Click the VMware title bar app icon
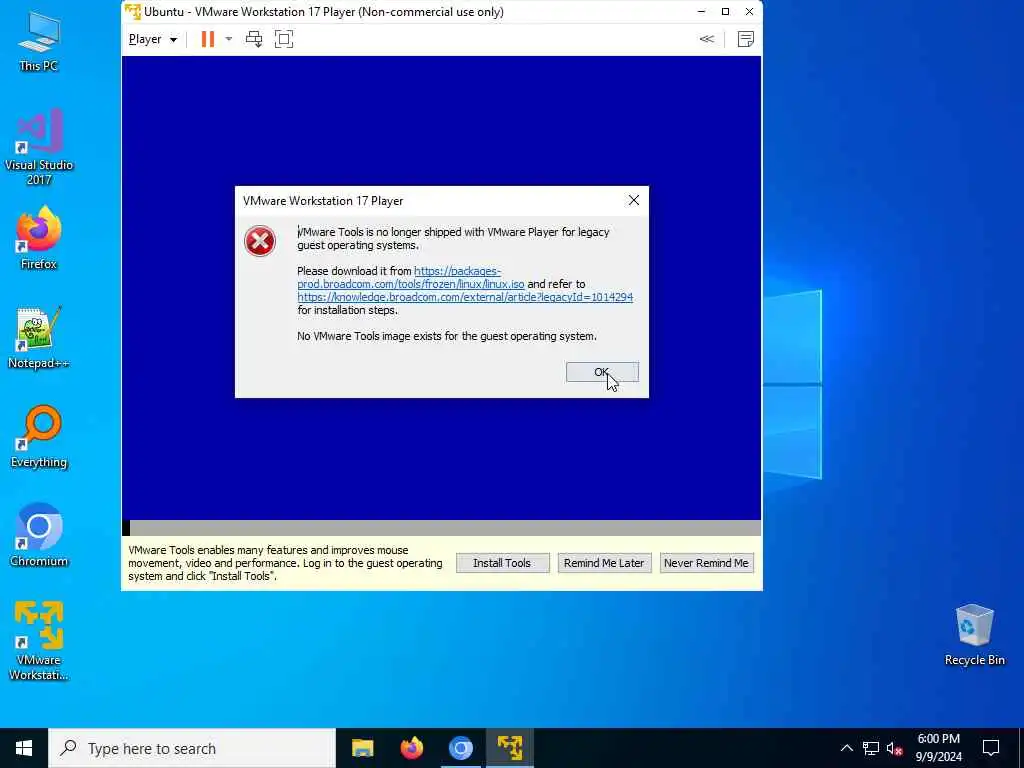1024x768 pixels. click(x=133, y=12)
